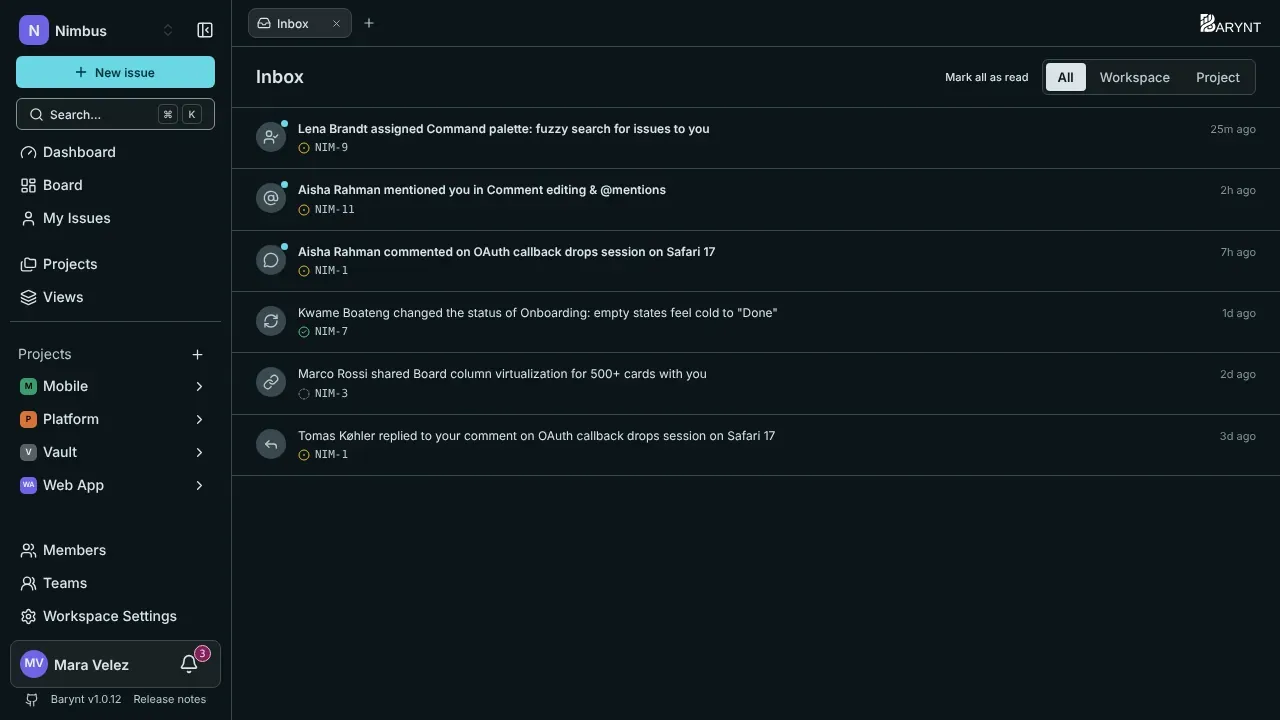Open the Teams page
The width and height of the screenshot is (1280, 720).
click(115, 583)
